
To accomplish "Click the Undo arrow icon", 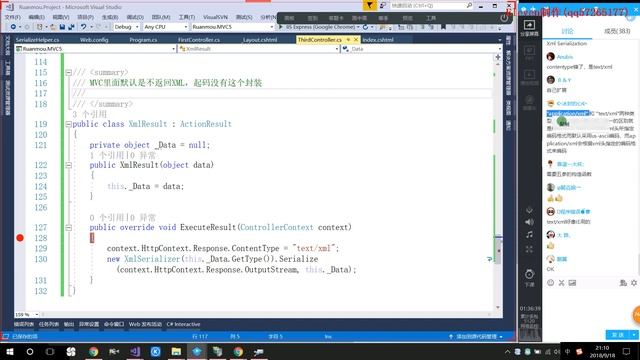I will [83, 27].
